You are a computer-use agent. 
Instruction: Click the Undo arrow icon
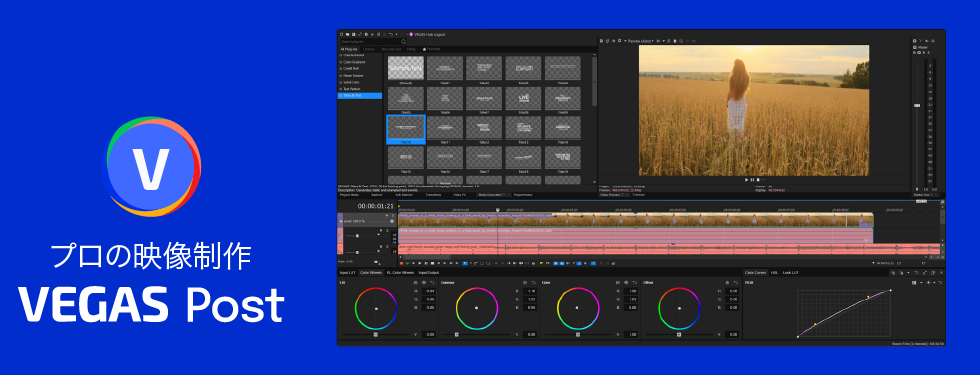pos(391,34)
